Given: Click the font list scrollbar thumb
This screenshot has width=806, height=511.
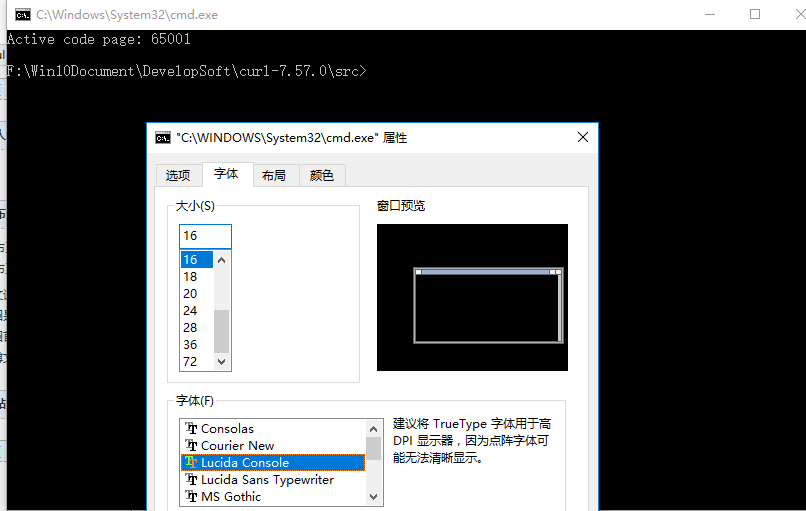Looking at the screenshot, I should click(x=374, y=448).
